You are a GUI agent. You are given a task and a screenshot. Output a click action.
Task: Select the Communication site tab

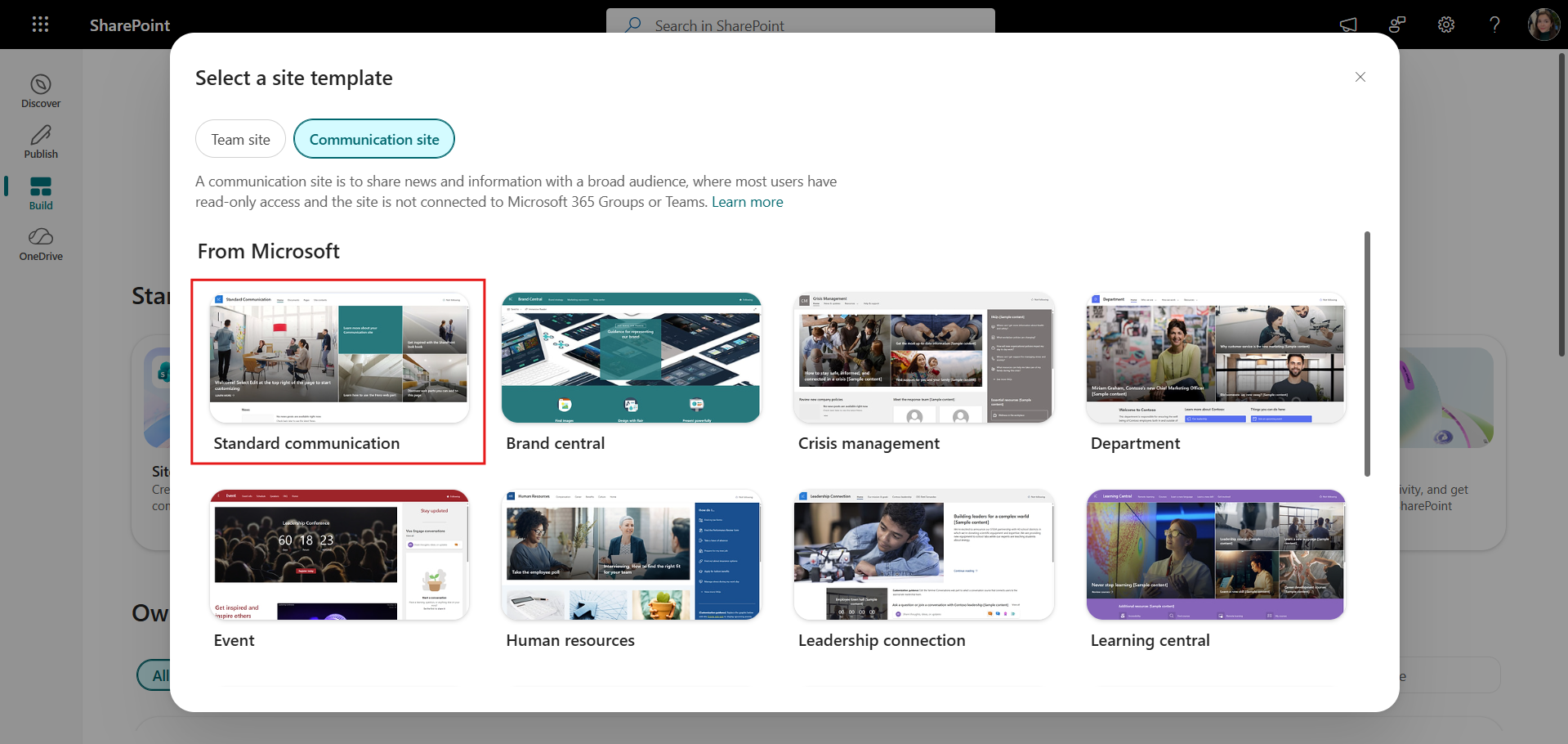[374, 139]
